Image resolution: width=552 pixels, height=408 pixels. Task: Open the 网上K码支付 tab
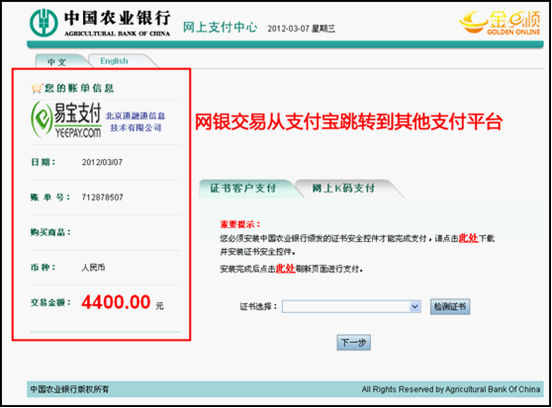pos(344,188)
